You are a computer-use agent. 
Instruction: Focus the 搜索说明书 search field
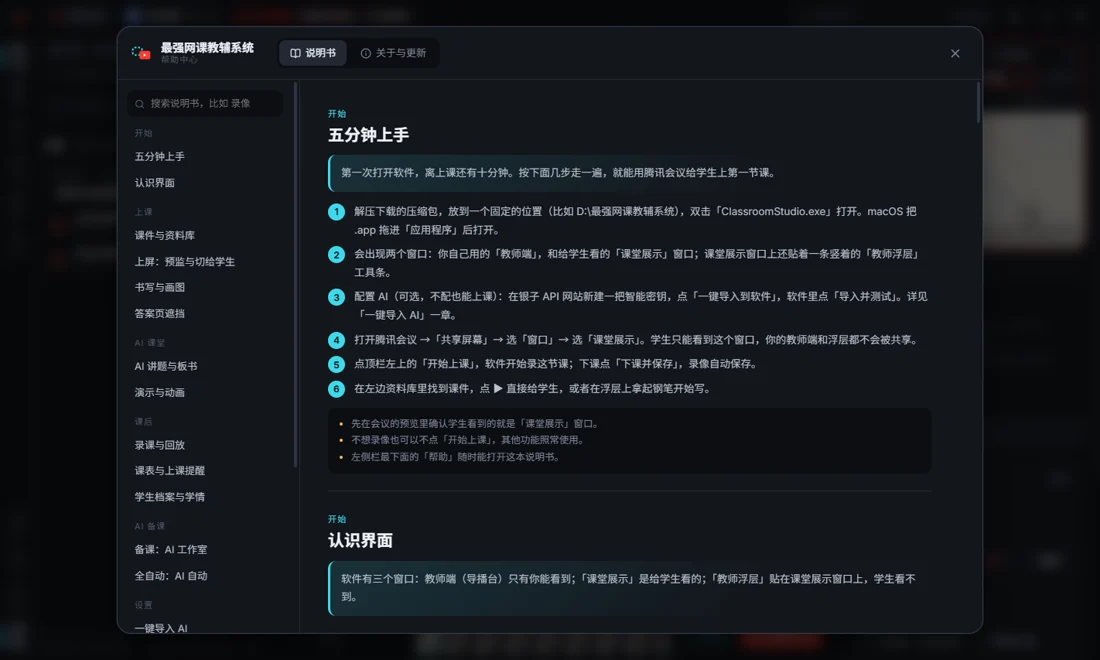205,104
